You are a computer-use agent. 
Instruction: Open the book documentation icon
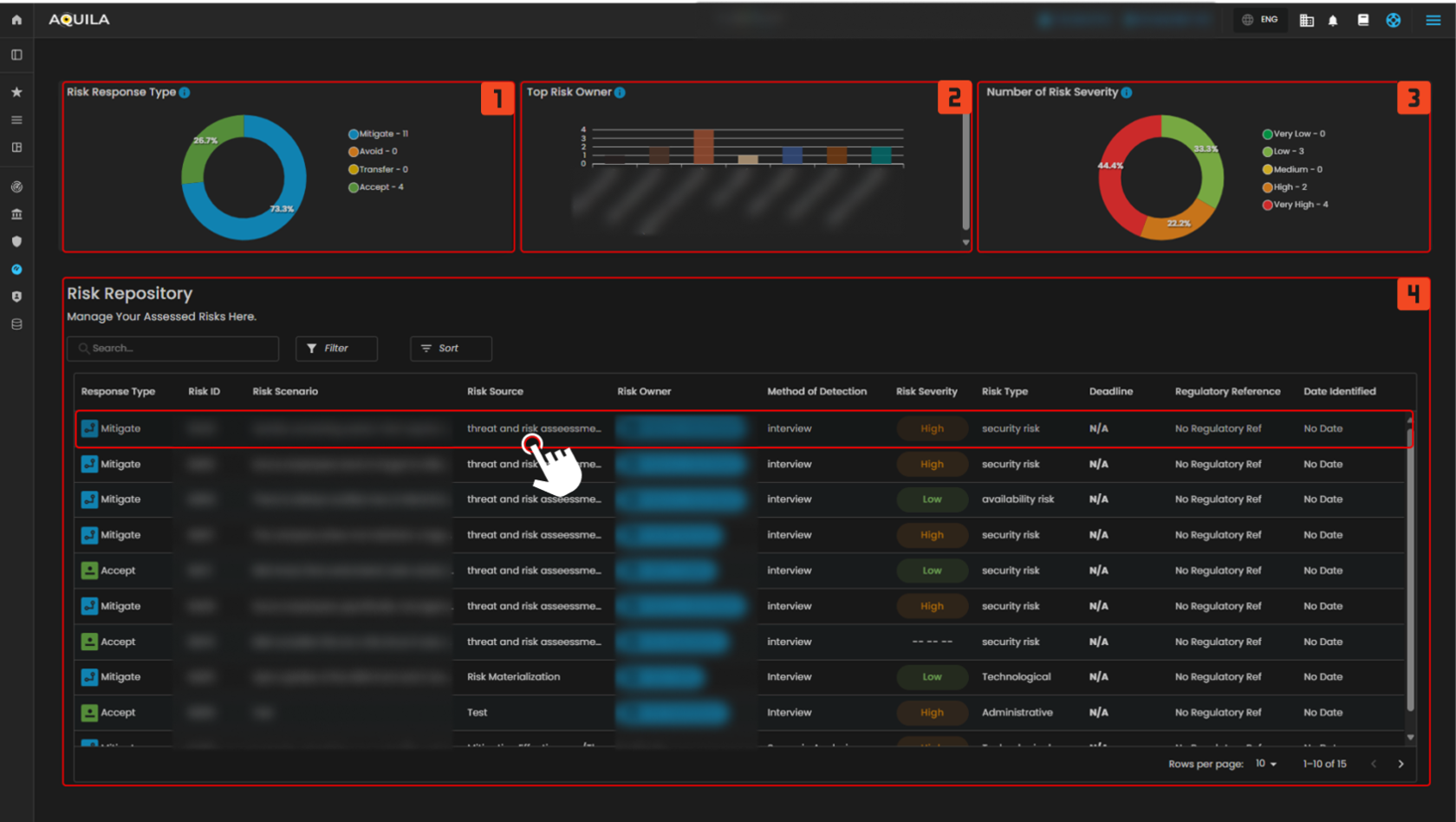coord(1363,20)
